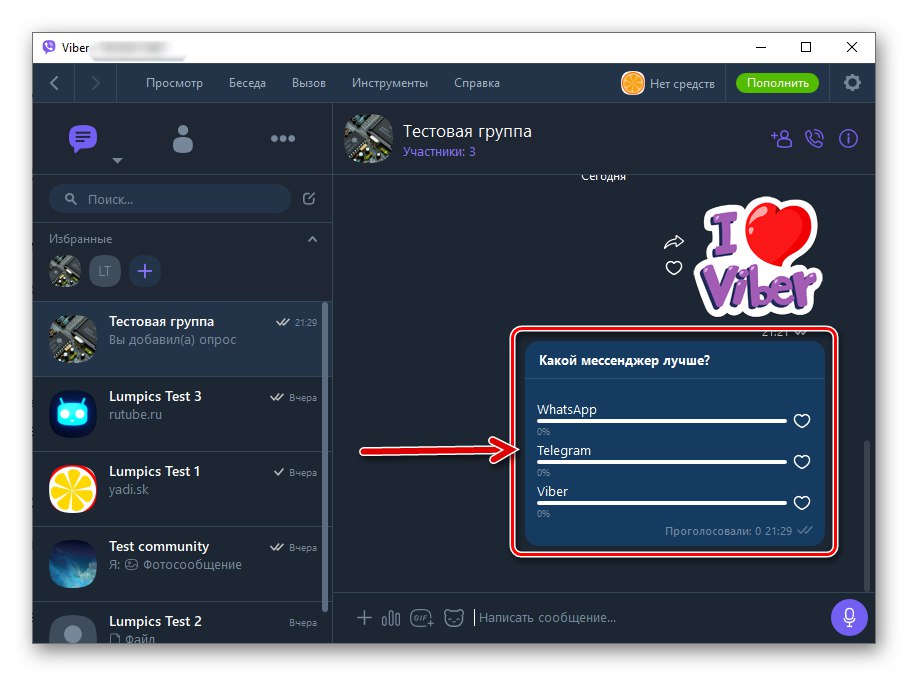Click the I love Viber sticker
This screenshot has width=908, height=676.
click(759, 257)
